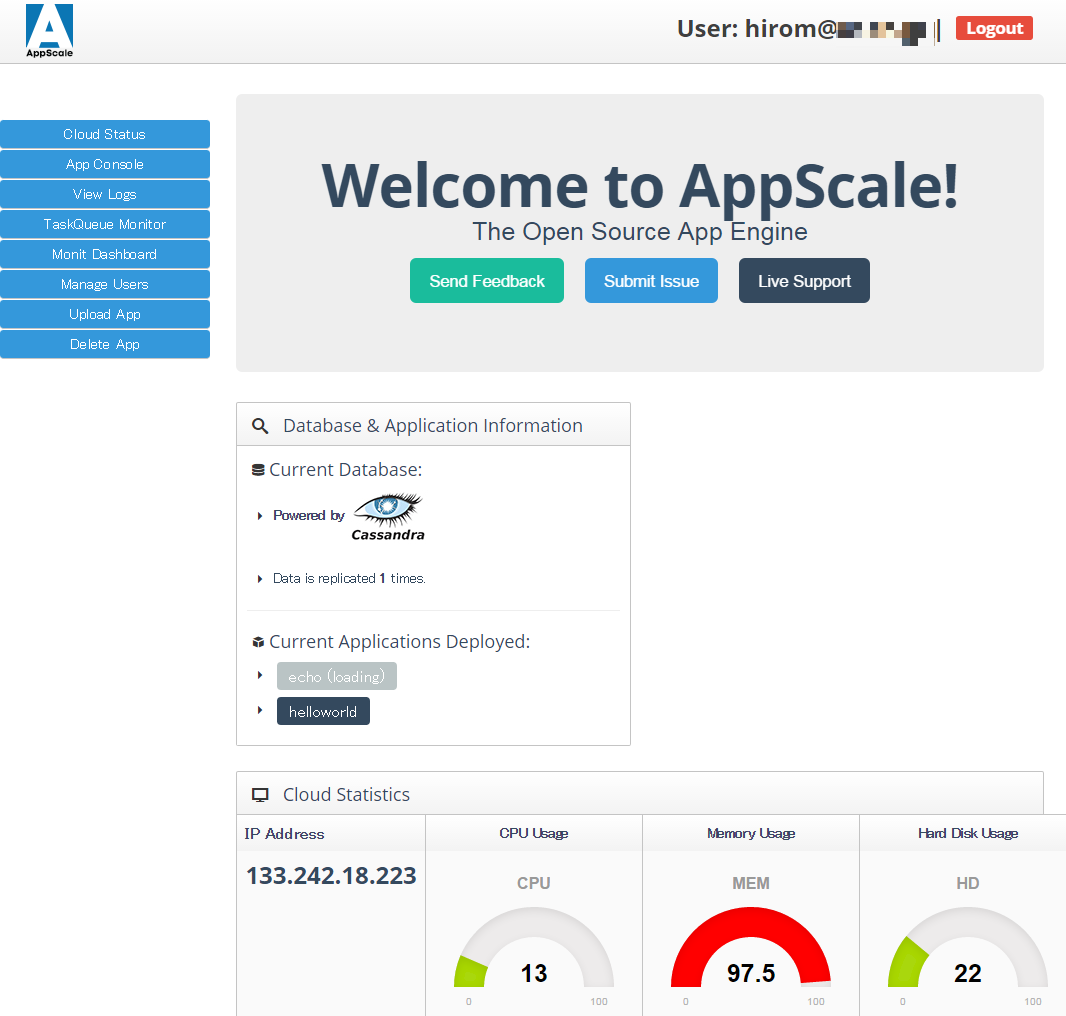1066x1016 pixels.
Task: Click Send Feedback button
Action: click(487, 280)
